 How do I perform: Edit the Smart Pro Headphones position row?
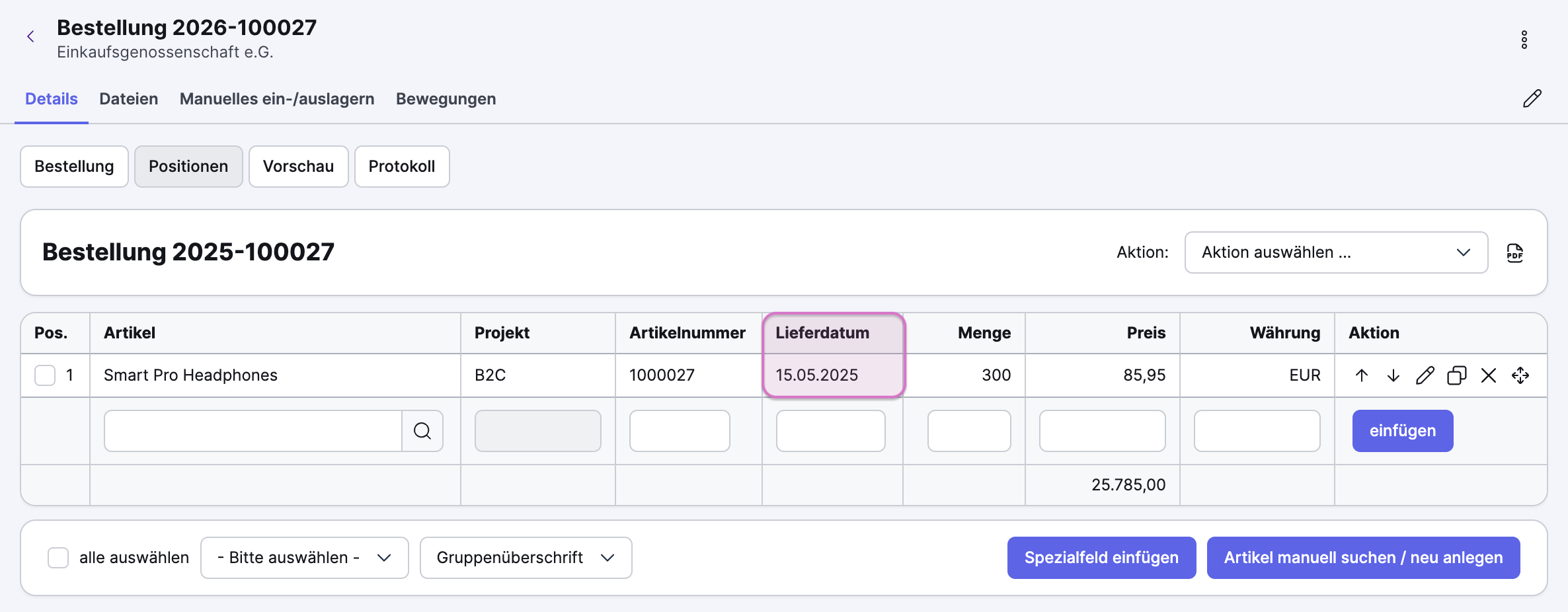(1425, 375)
